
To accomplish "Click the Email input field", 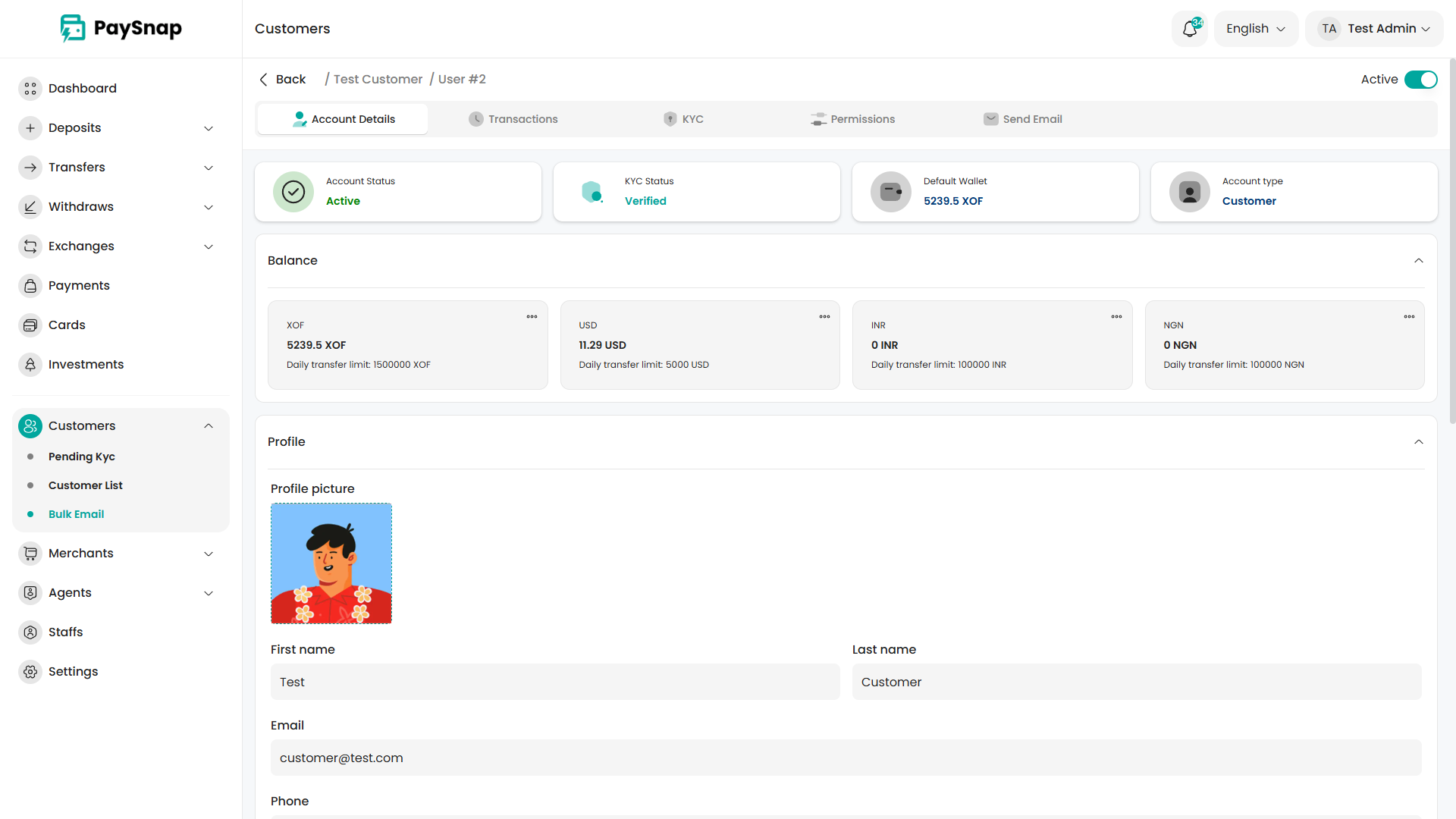I will coord(846,758).
